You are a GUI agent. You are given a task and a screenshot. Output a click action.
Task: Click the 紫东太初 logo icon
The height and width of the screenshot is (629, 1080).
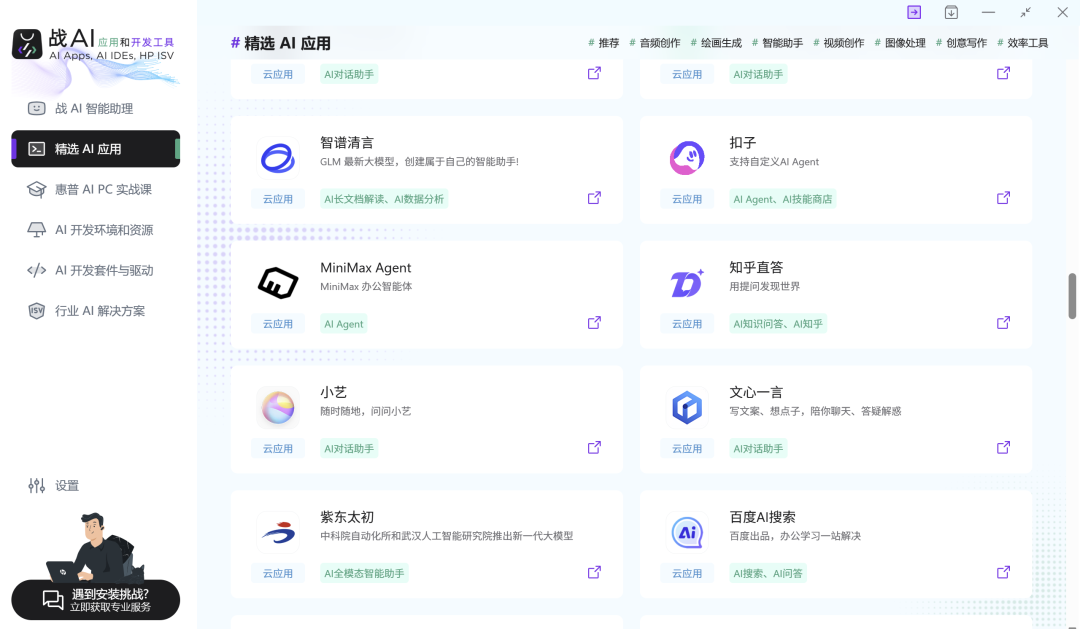[x=277, y=530]
